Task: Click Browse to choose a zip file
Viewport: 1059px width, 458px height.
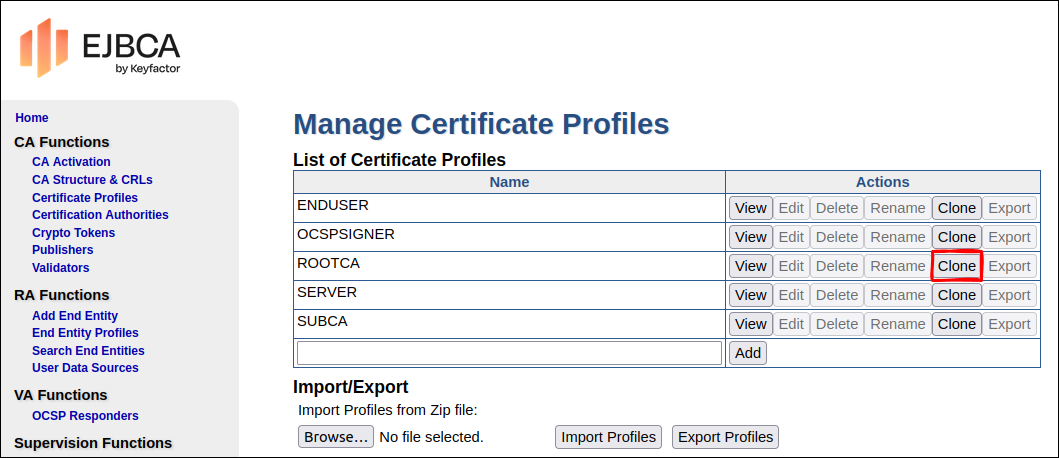Action: (336, 437)
